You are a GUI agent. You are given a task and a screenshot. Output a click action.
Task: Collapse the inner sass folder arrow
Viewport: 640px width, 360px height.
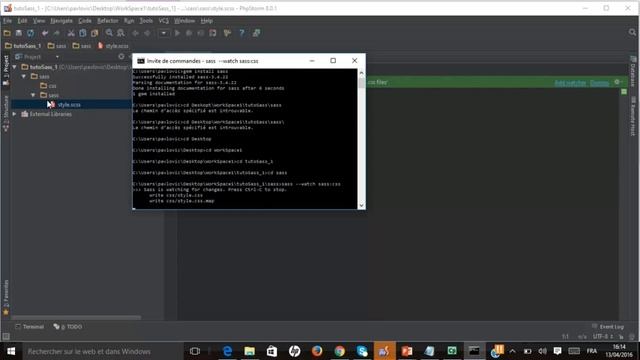(33, 95)
